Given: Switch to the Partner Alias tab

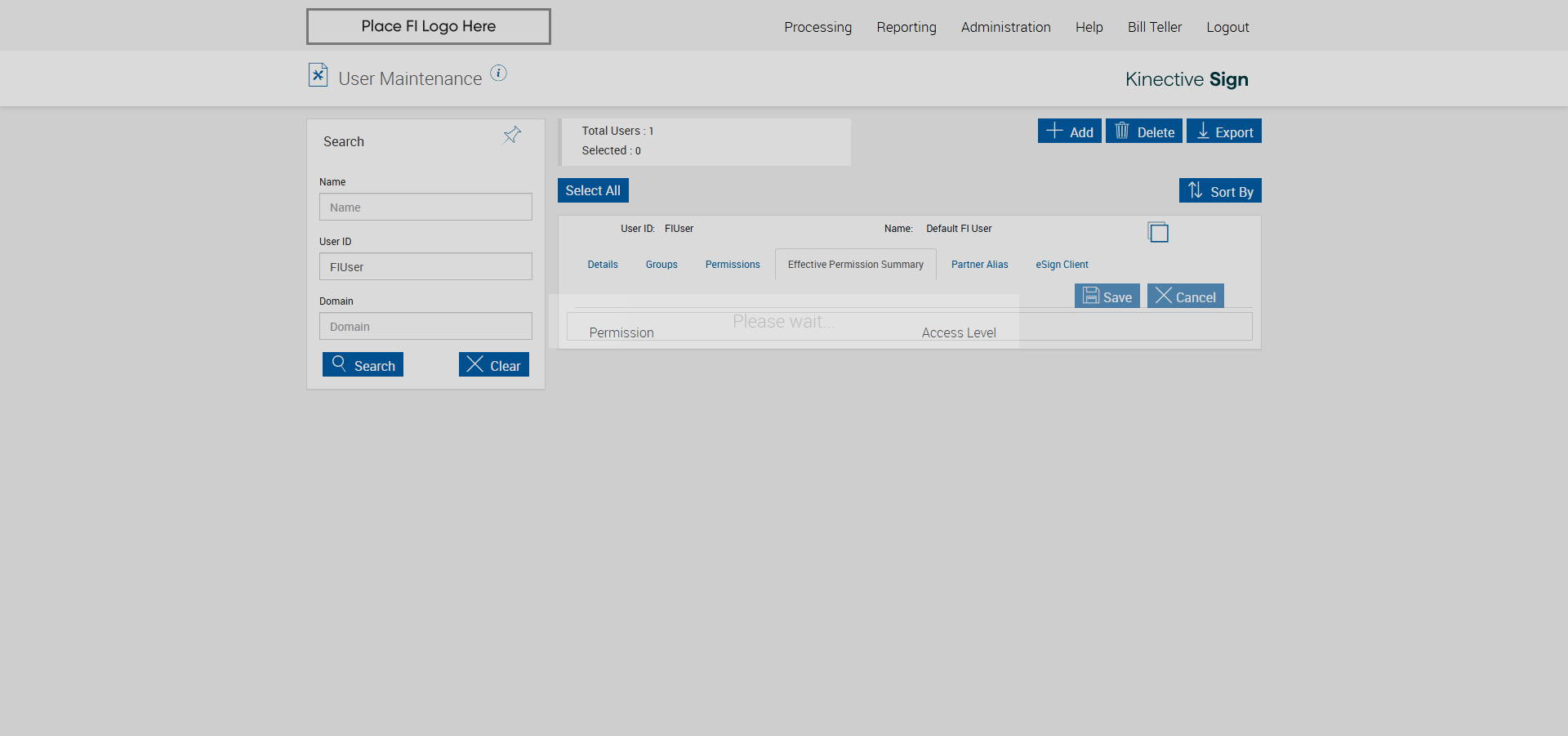Looking at the screenshot, I should (980, 265).
